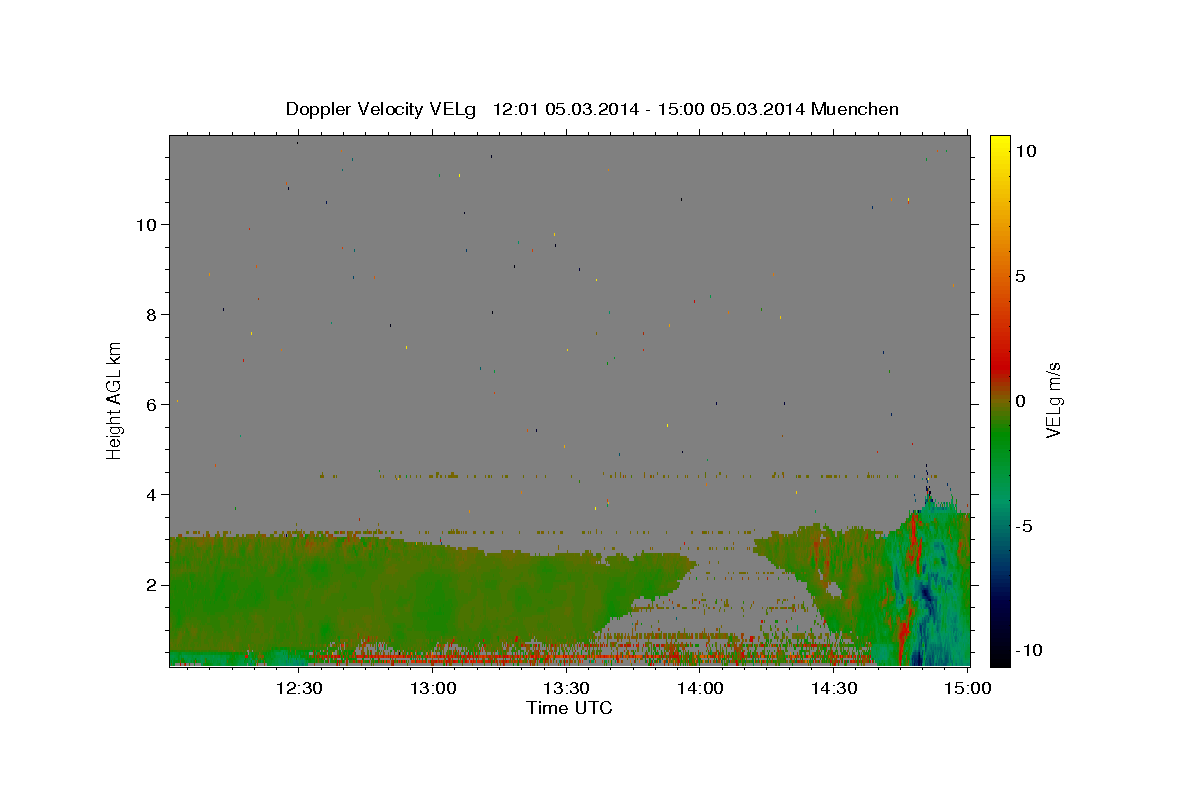This screenshot has height=800, width=1200.
Task: Click the 13:30 time tick label
Action: [567, 689]
